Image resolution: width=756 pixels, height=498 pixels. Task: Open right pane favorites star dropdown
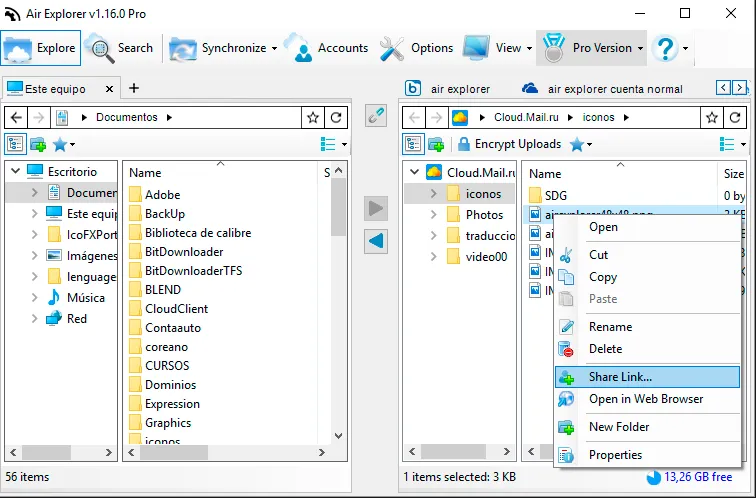(580, 144)
